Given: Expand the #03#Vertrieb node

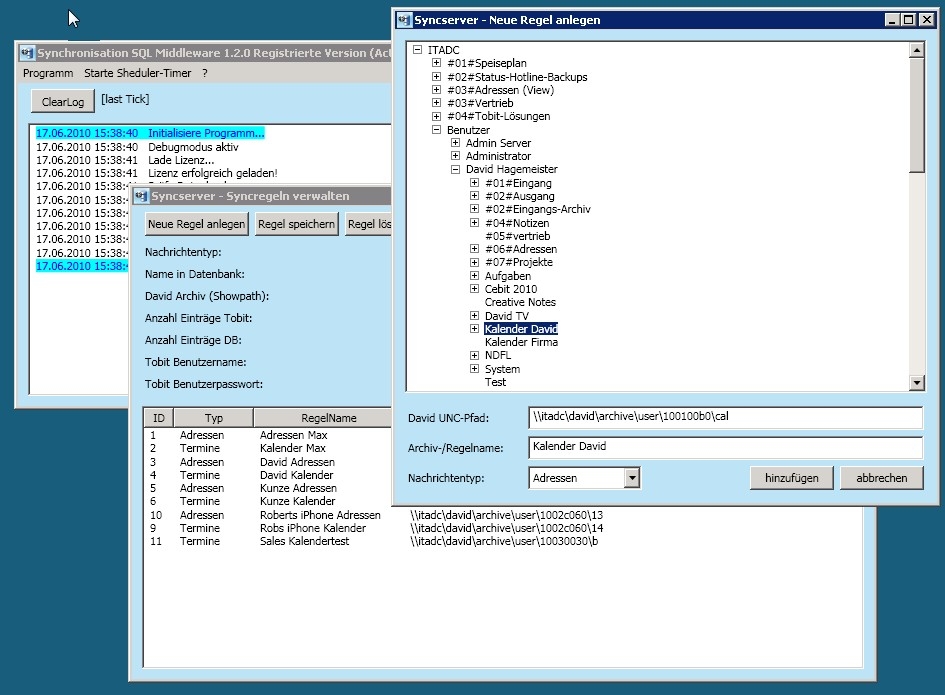Looking at the screenshot, I should coord(436,103).
